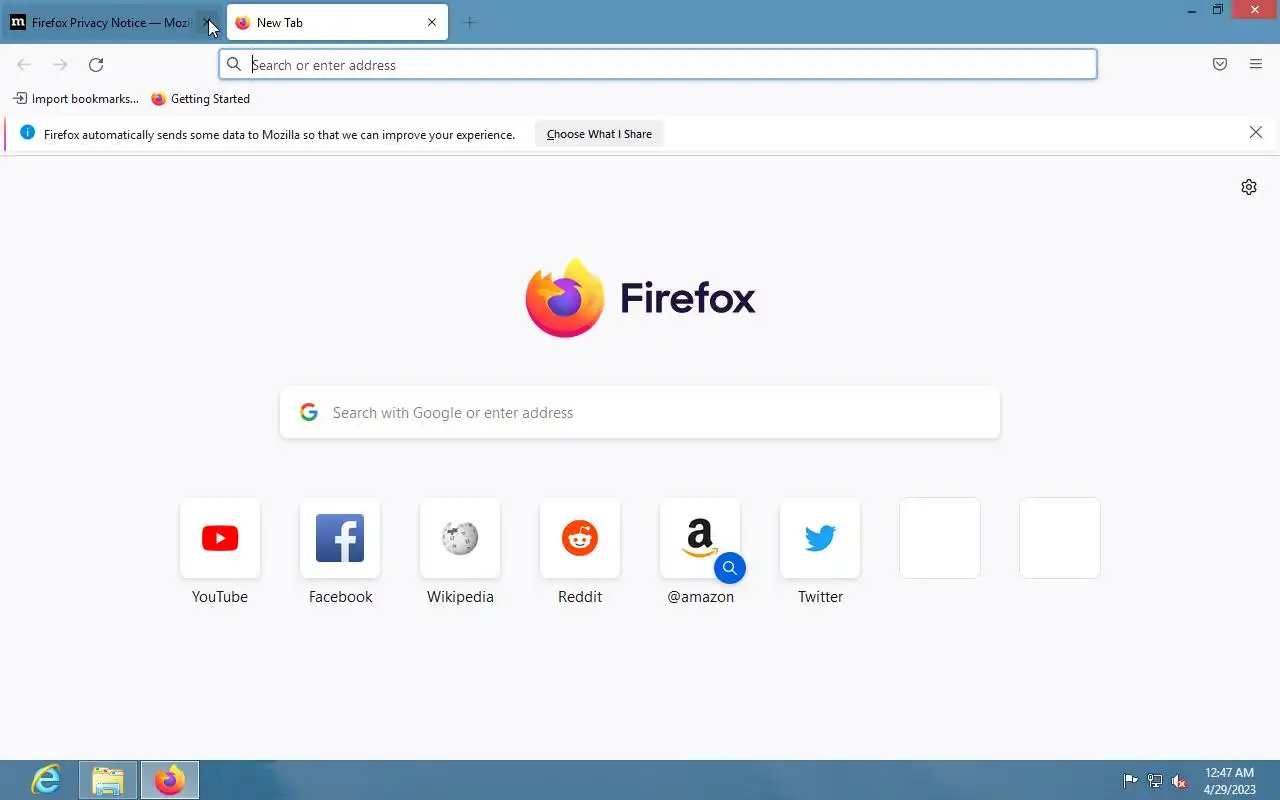This screenshot has width=1280, height=800.
Task: Launch Internet Explorer from the taskbar
Action: pos(46,780)
